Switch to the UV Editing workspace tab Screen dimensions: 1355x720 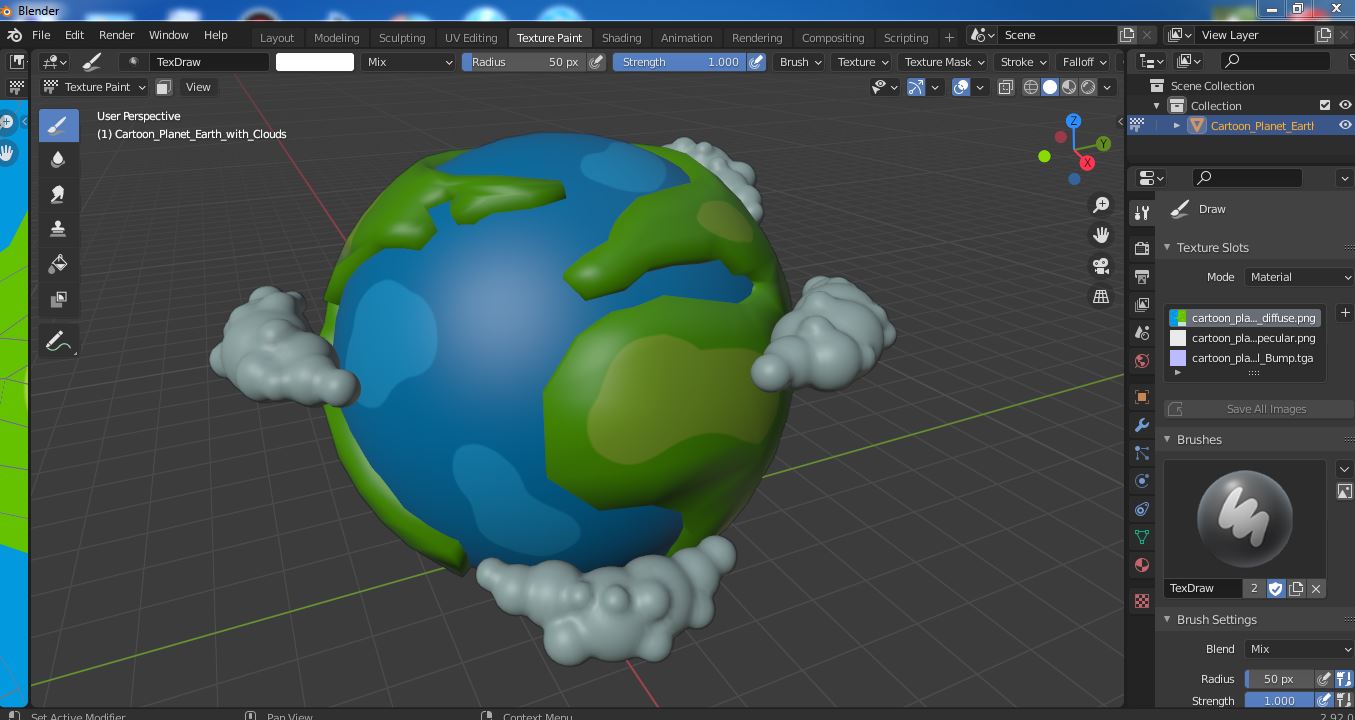point(471,38)
